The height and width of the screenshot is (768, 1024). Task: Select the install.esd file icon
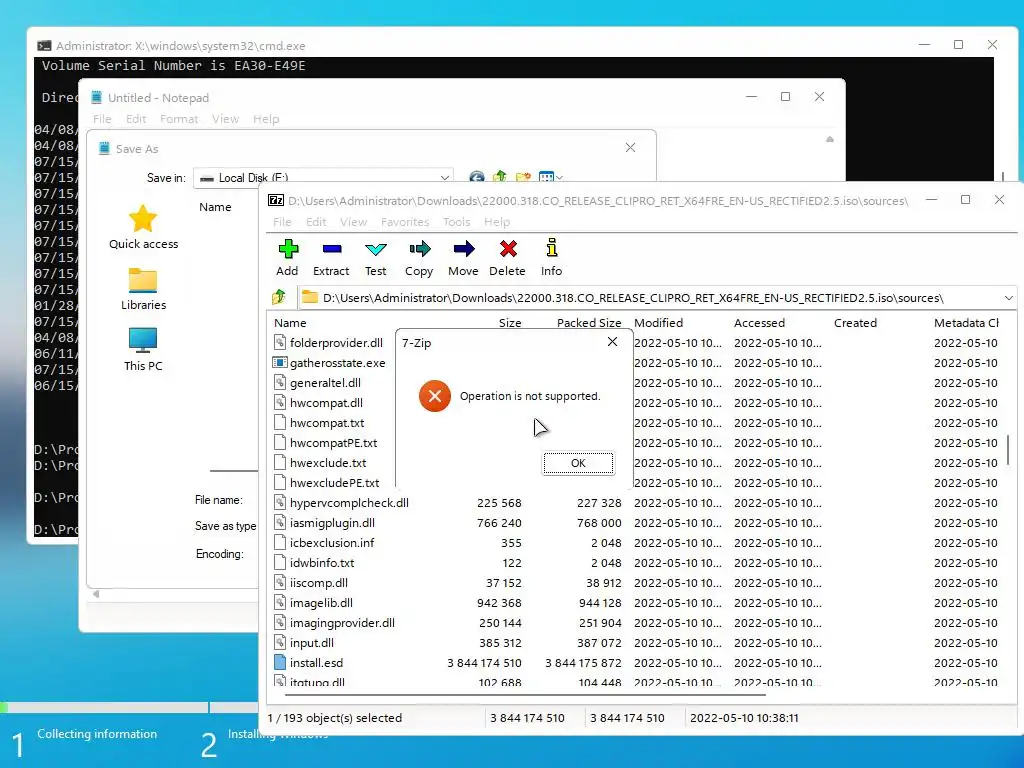pos(280,662)
